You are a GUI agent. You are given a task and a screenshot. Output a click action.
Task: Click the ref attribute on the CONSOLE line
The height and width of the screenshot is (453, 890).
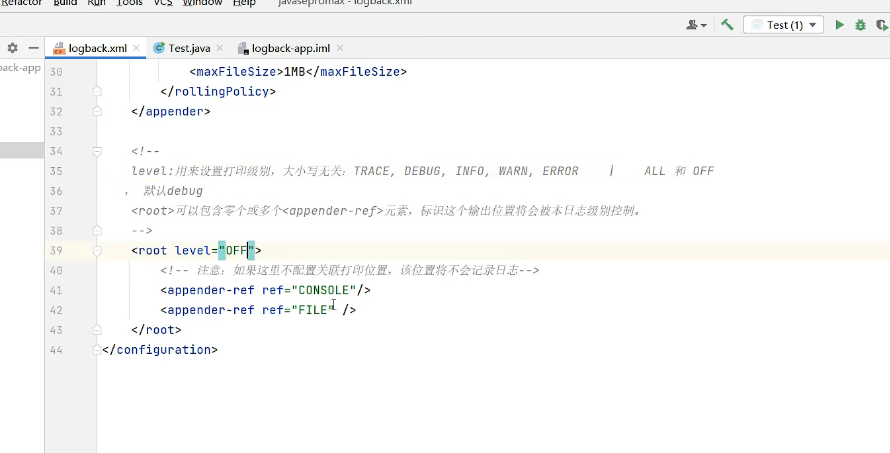point(272,290)
